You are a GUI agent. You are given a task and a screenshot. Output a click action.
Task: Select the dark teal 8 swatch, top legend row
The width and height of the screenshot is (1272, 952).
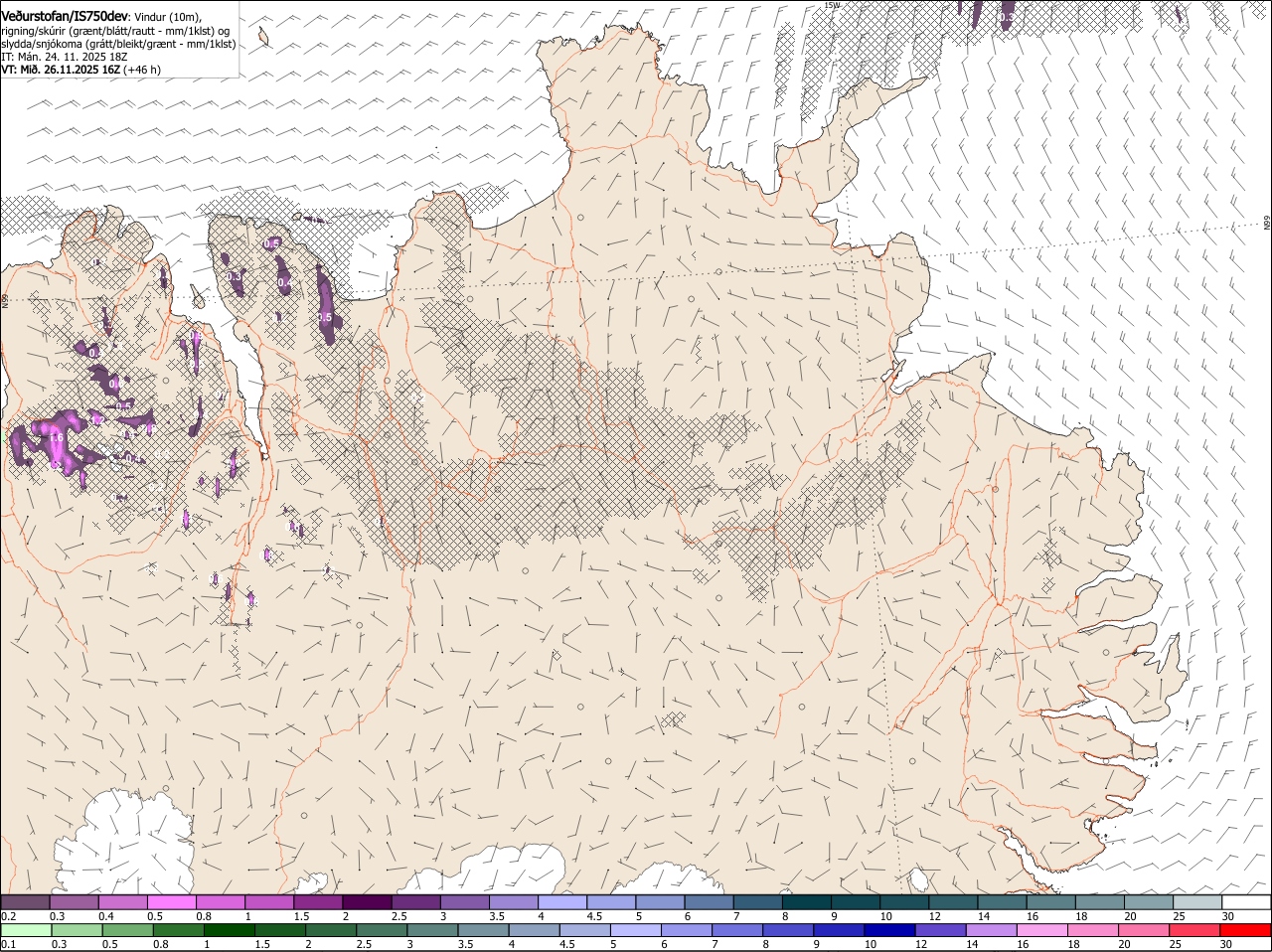point(807,901)
